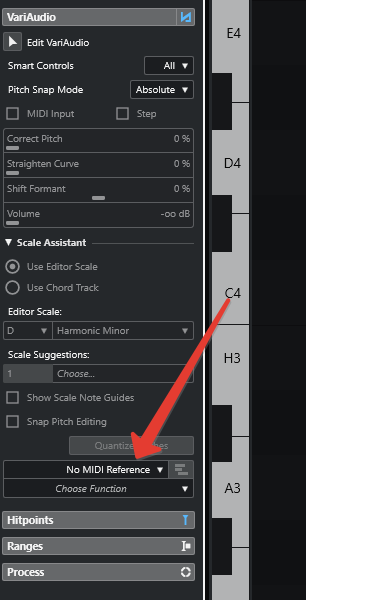Click the Correct Pitch slider
The width and height of the screenshot is (367, 600).
click(x=98, y=141)
